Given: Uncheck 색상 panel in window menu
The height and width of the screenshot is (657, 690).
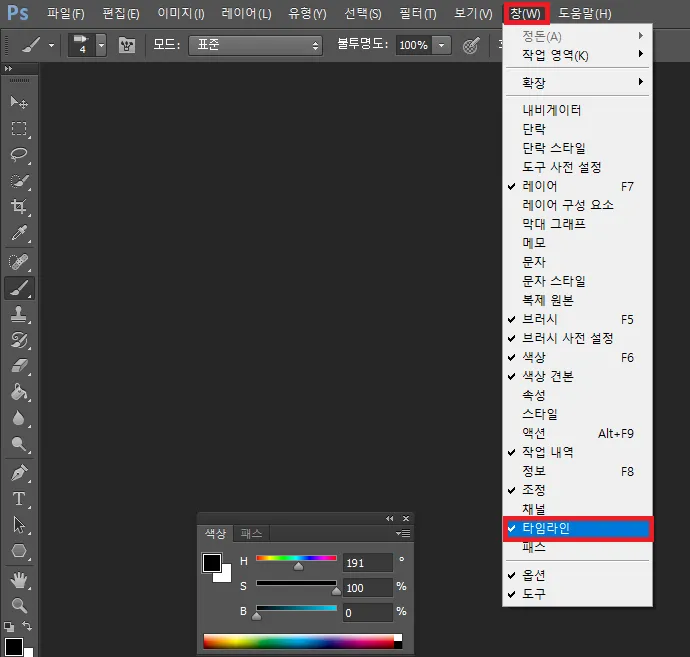Looking at the screenshot, I should [577, 357].
